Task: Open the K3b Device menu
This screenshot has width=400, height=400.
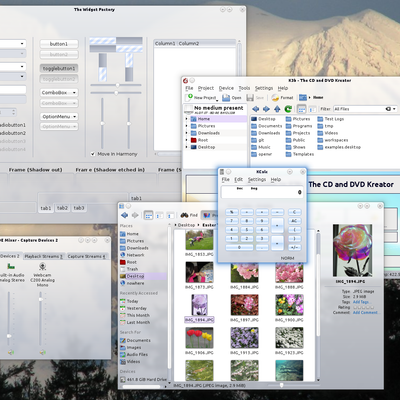Action: tap(226, 88)
